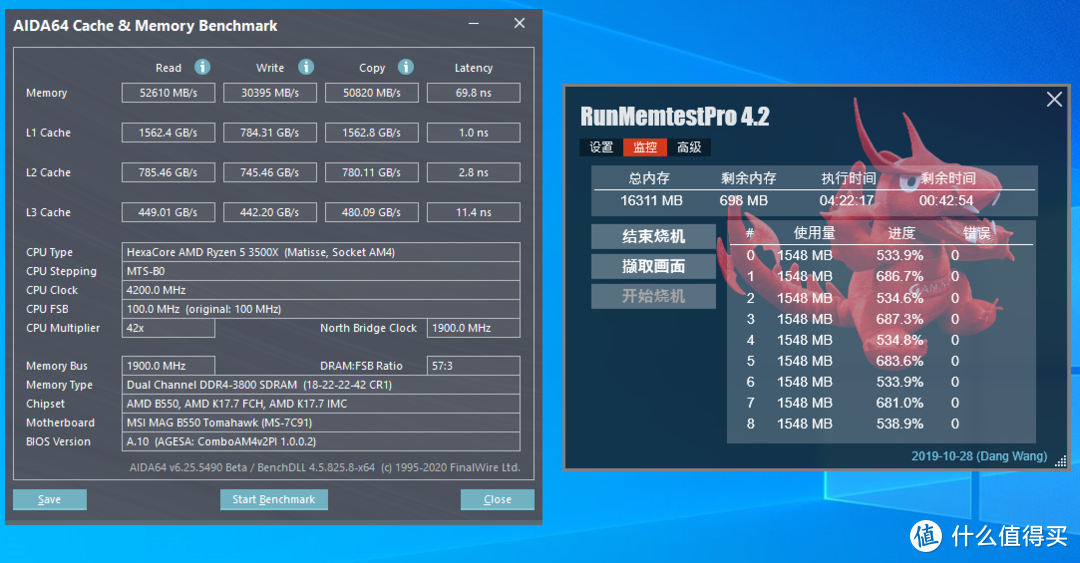Click the Memory Latency field showing 69.8 ns

pyautogui.click(x=473, y=93)
